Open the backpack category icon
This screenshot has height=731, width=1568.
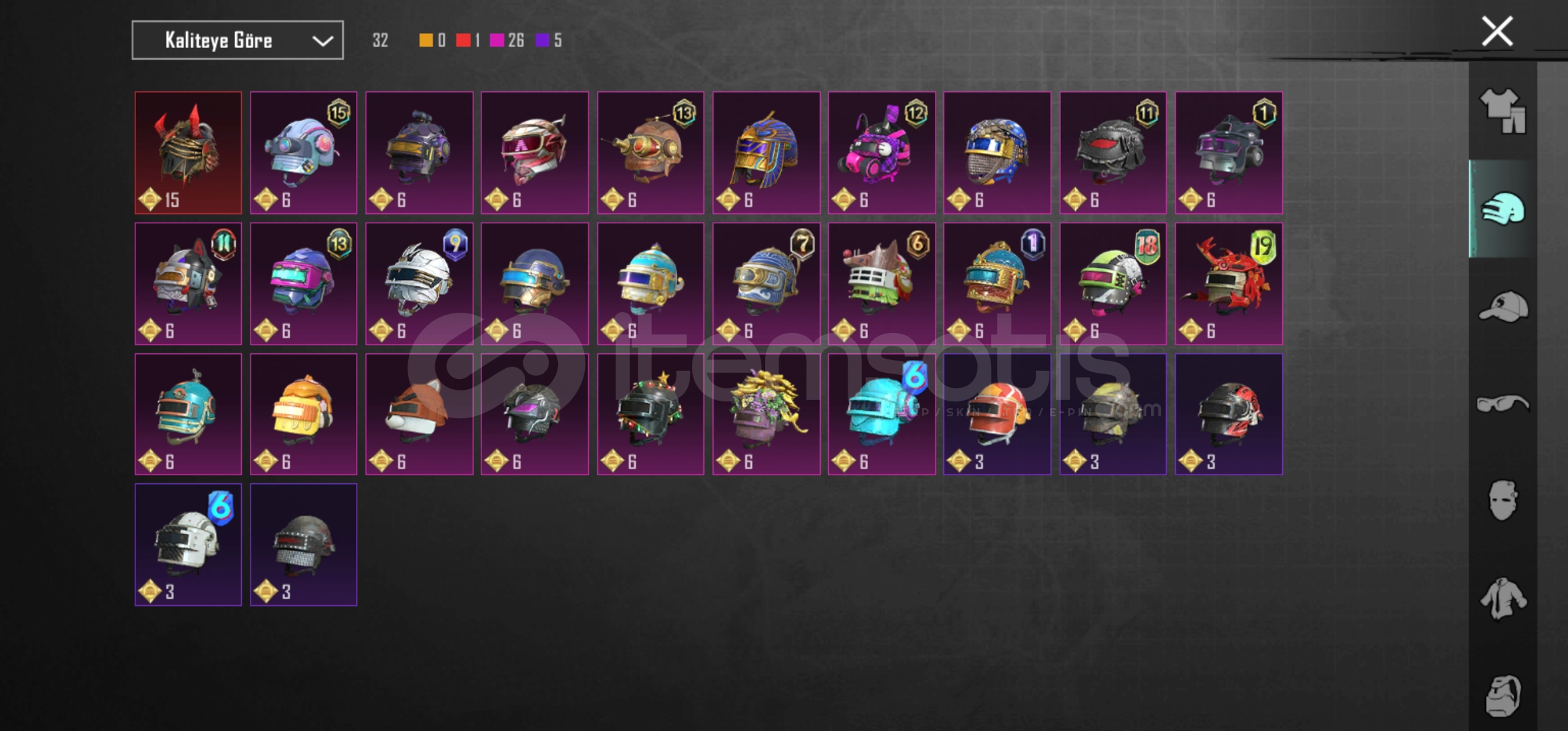[1503, 695]
